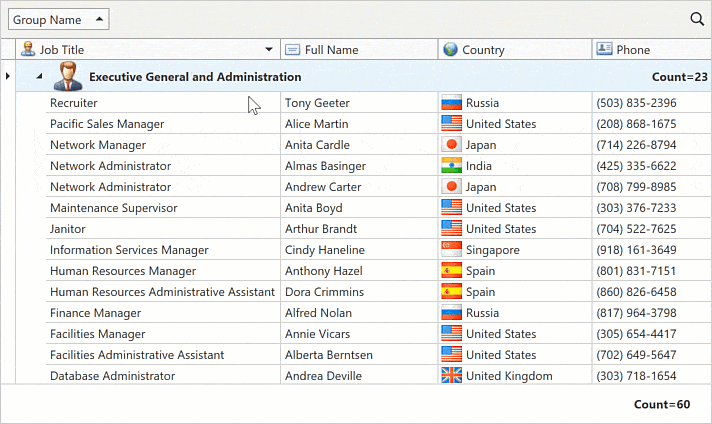The image size is (712, 424).
Task: Click the Japan flag in Andrew Carter row
Action: (451, 187)
